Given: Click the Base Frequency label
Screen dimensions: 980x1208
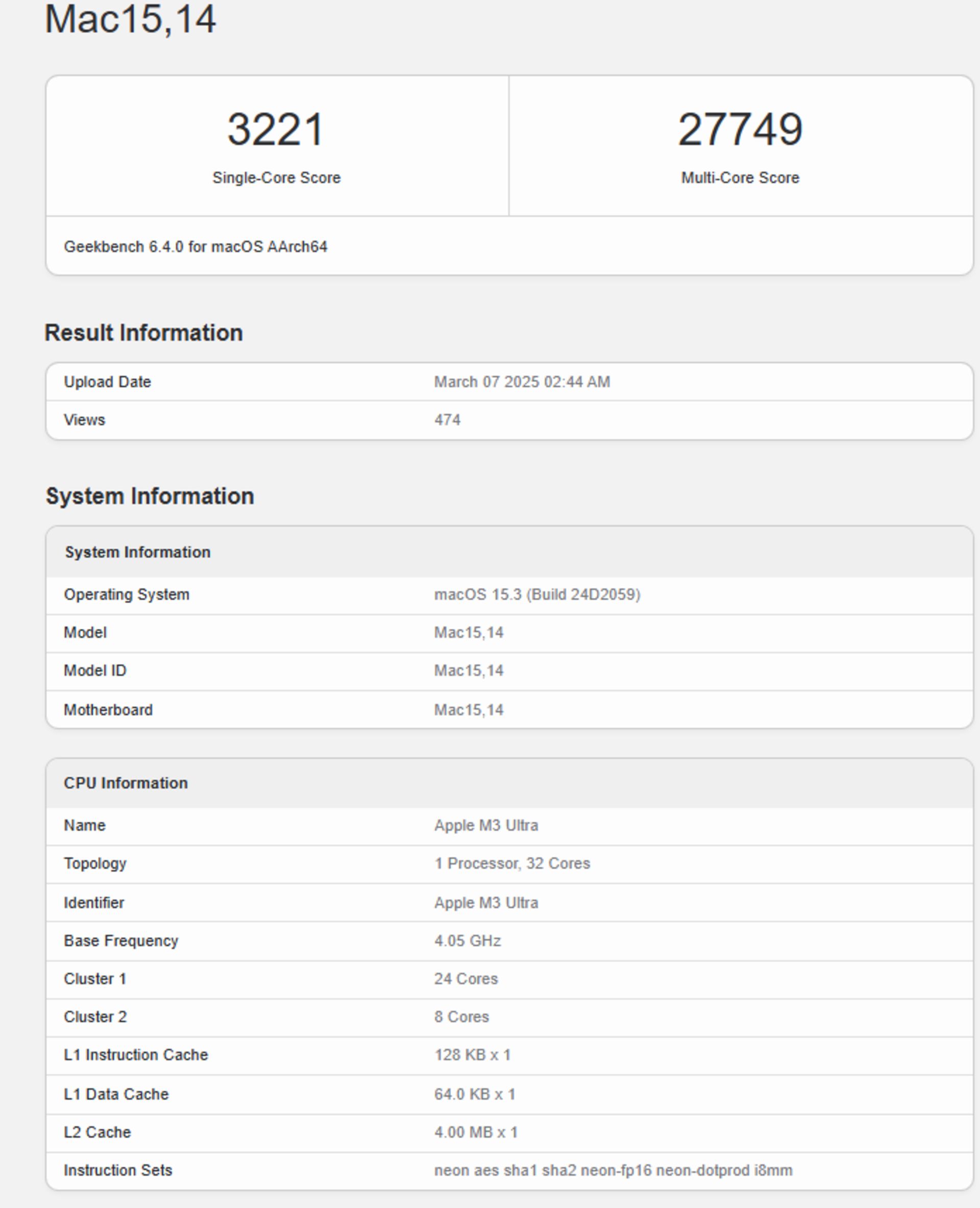Looking at the screenshot, I should (121, 941).
